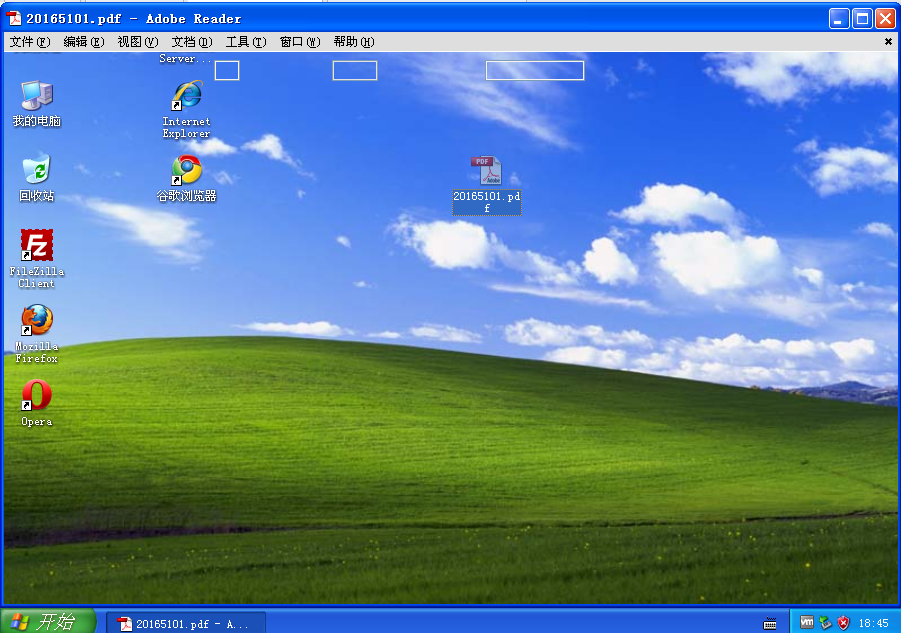Check the time on the taskbar clock

(x=874, y=622)
